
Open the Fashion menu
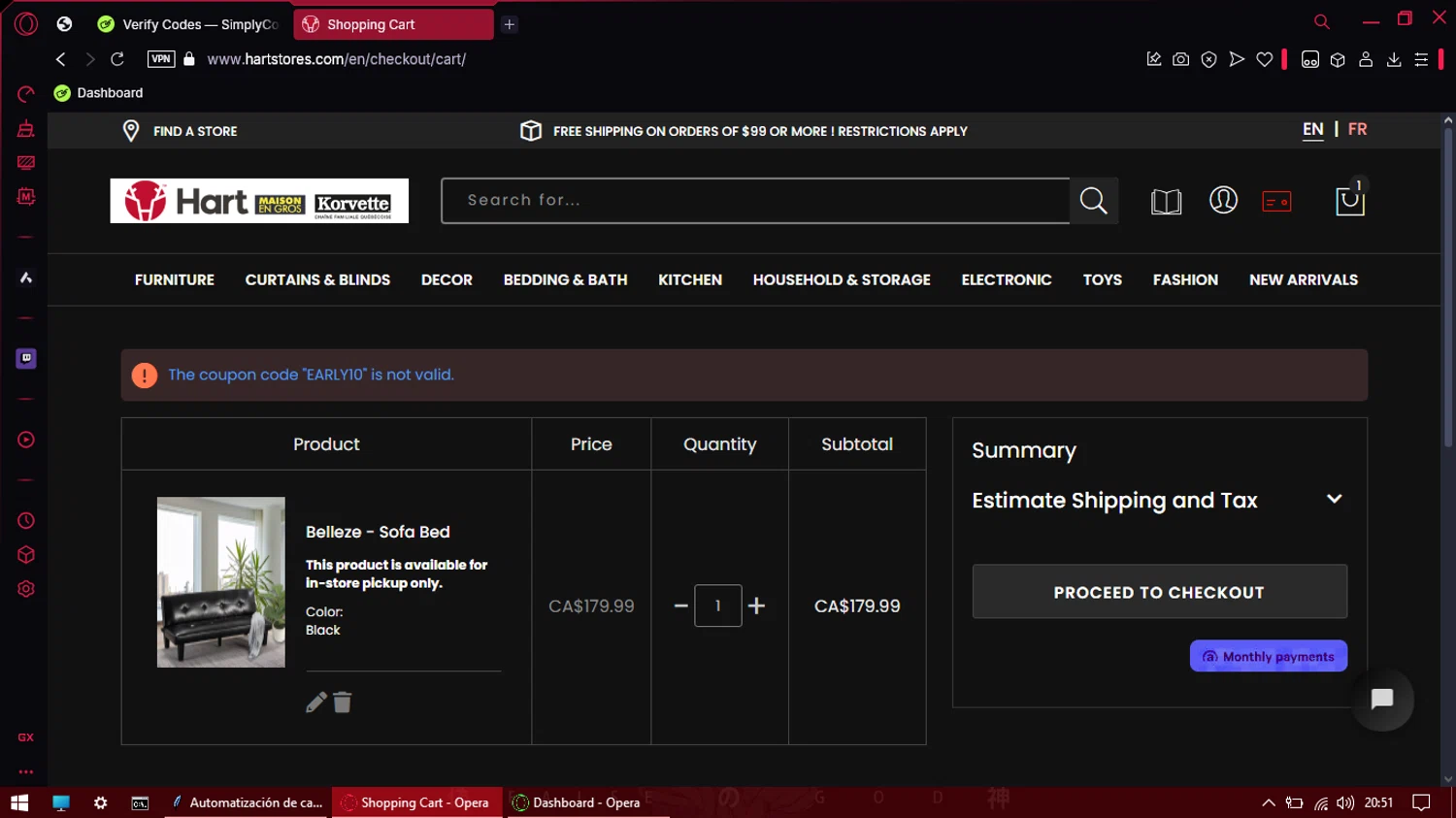tap(1185, 279)
